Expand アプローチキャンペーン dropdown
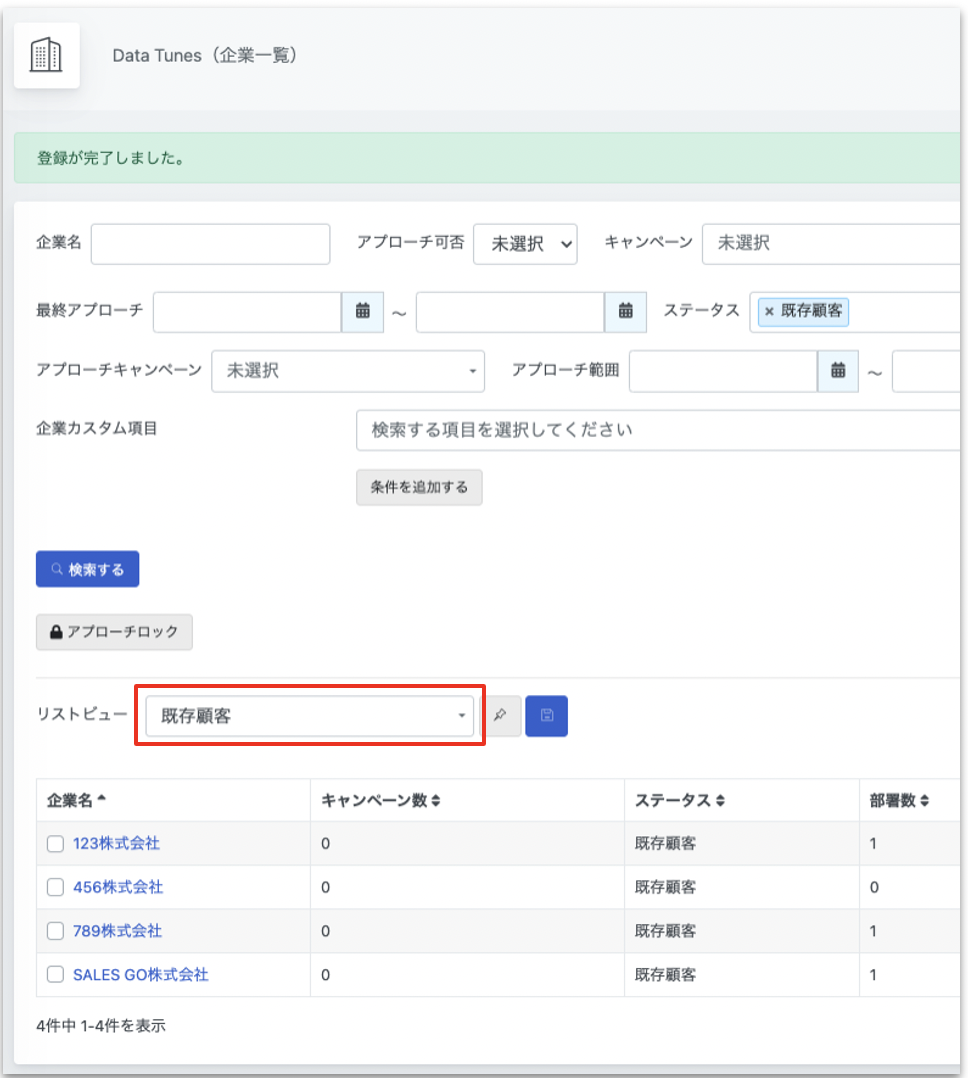Image resolution: width=968 pixels, height=1078 pixels. click(348, 371)
